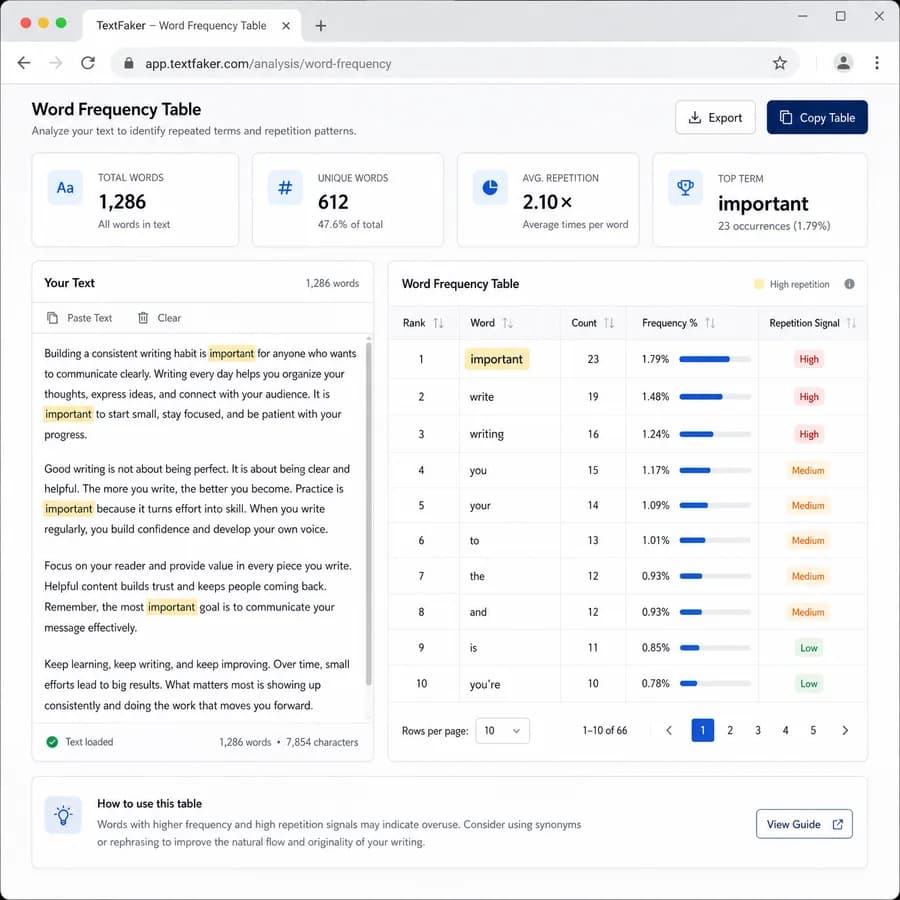Image resolution: width=900 pixels, height=900 pixels.
Task: Click inside the Your Text content area
Action: [x=200, y=528]
